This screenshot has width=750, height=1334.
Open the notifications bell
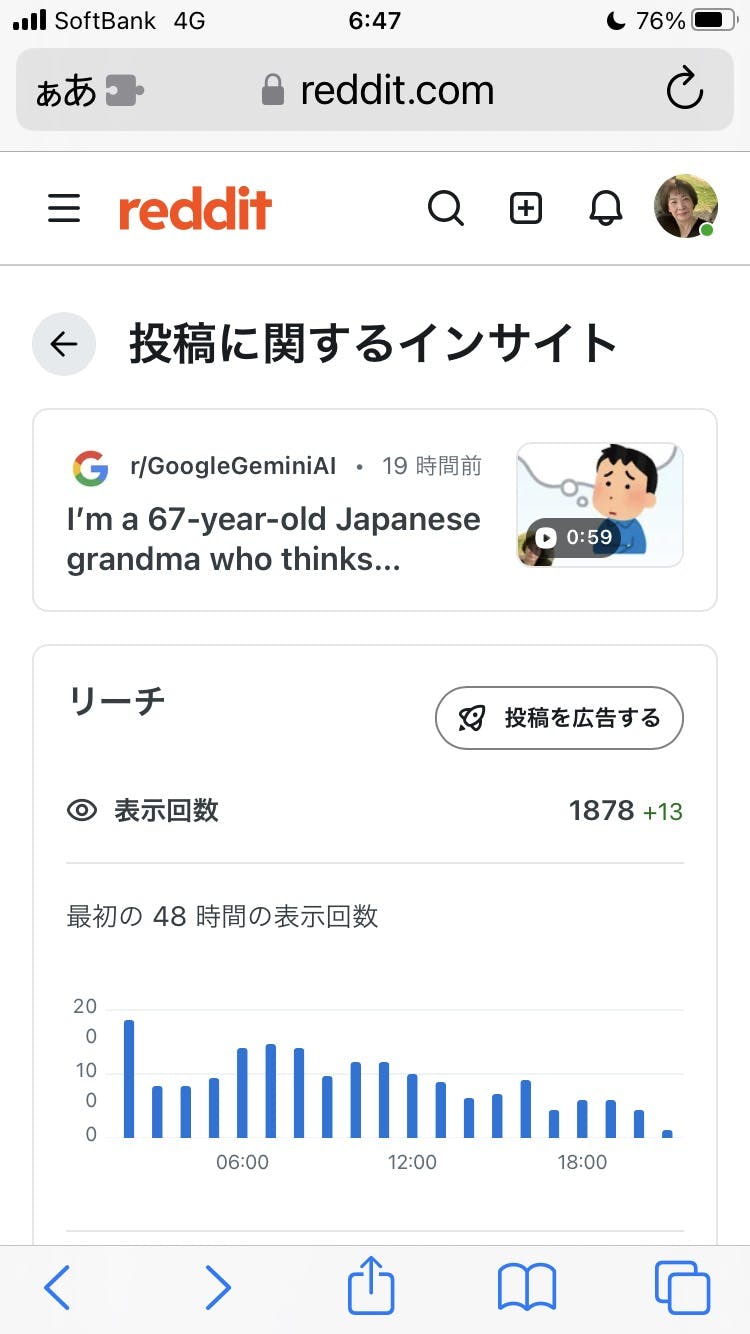pyautogui.click(x=605, y=208)
